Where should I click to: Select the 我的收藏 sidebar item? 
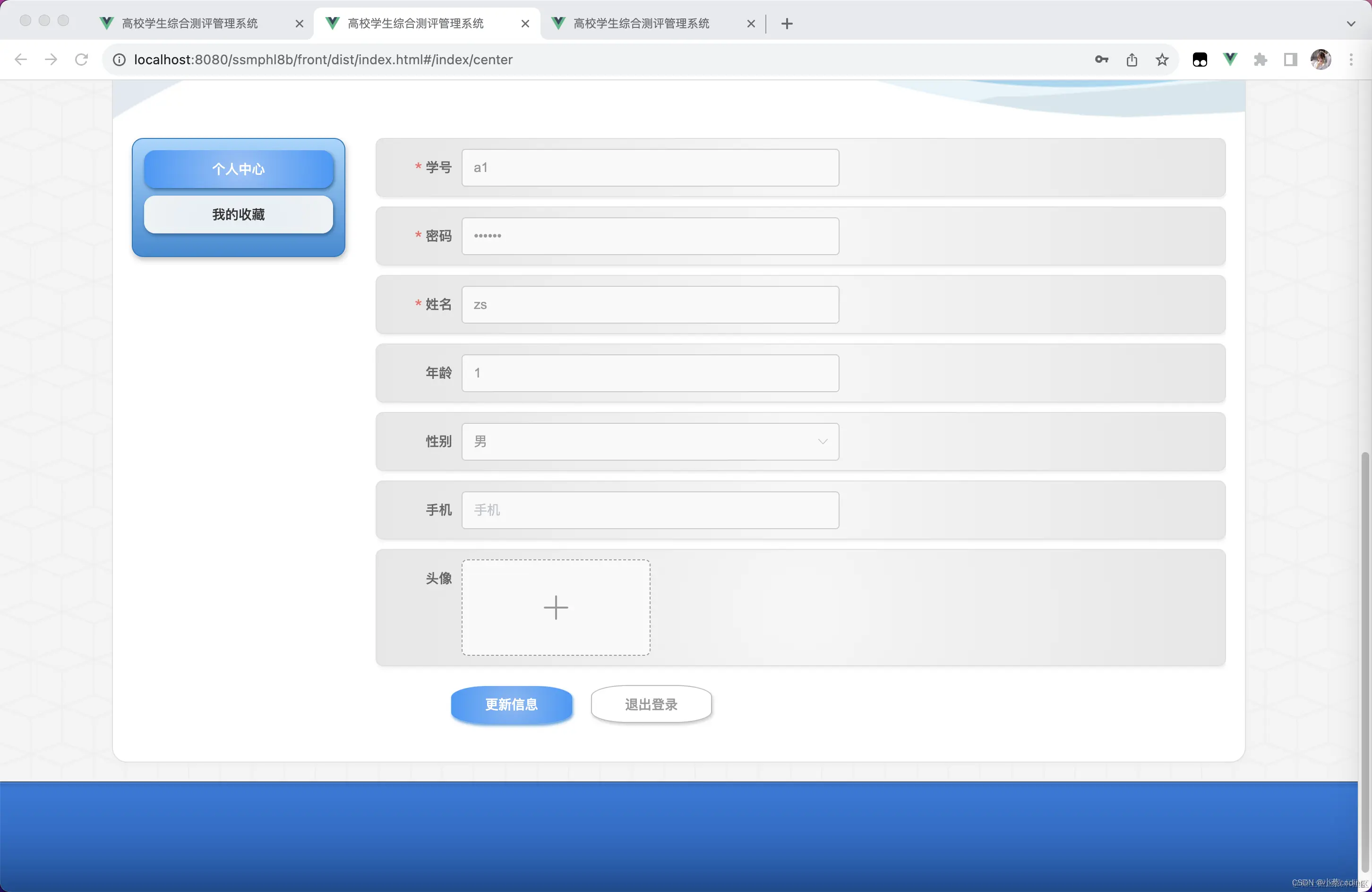click(x=238, y=214)
